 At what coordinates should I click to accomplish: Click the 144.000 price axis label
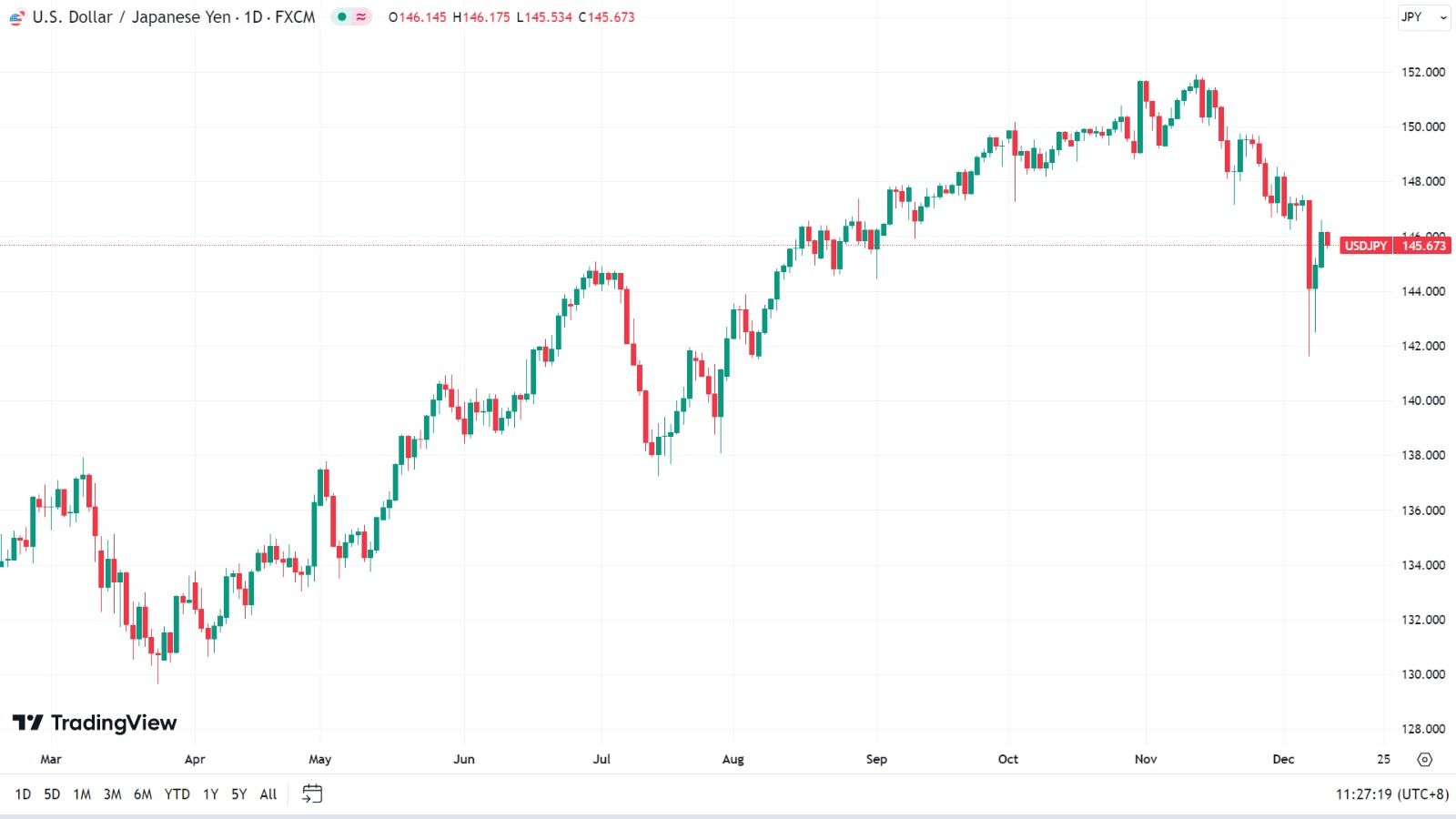coord(1423,291)
